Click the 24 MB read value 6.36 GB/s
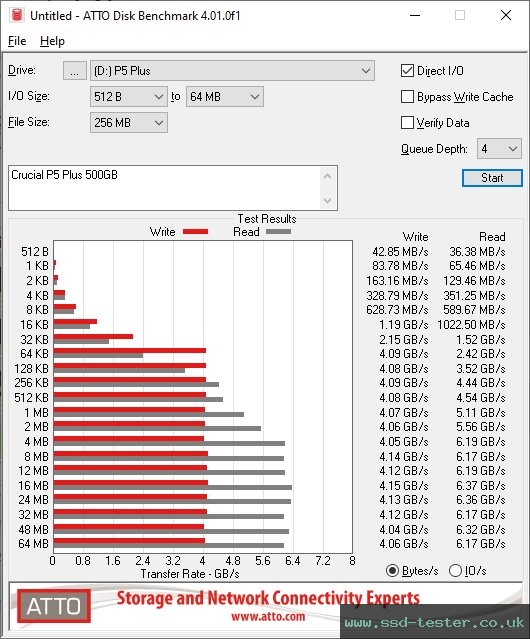 pos(481,500)
